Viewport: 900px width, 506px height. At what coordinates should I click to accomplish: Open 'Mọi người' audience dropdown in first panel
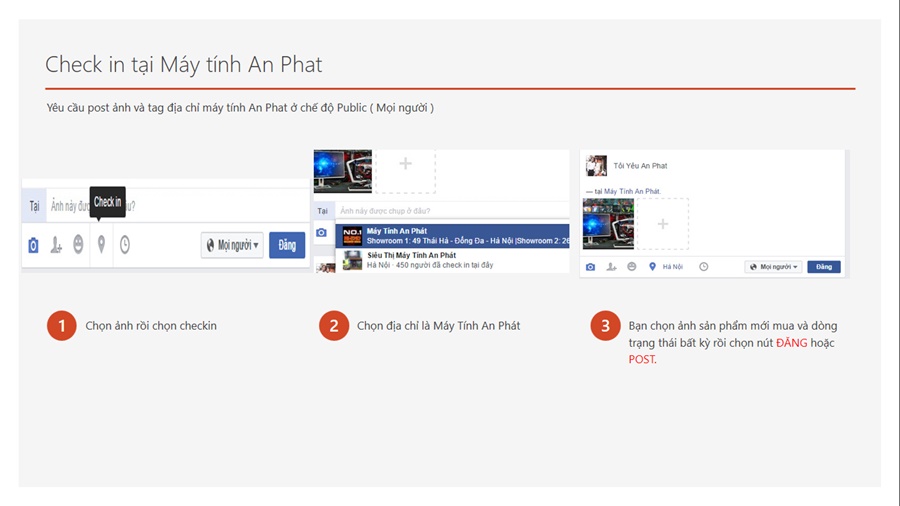tap(232, 246)
